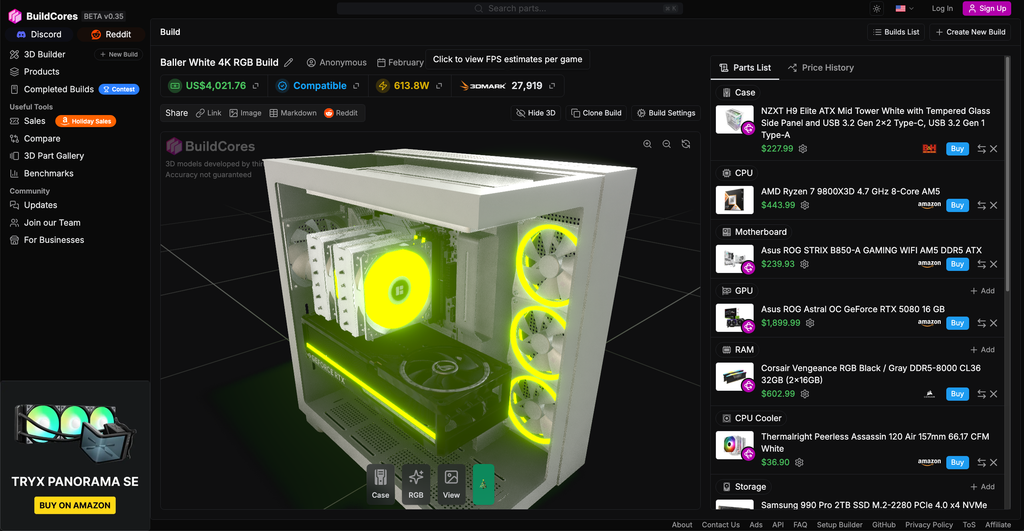Remove the Thermalright Peerless Assassin cooler
This screenshot has height=531, width=1024.
coord(993,462)
